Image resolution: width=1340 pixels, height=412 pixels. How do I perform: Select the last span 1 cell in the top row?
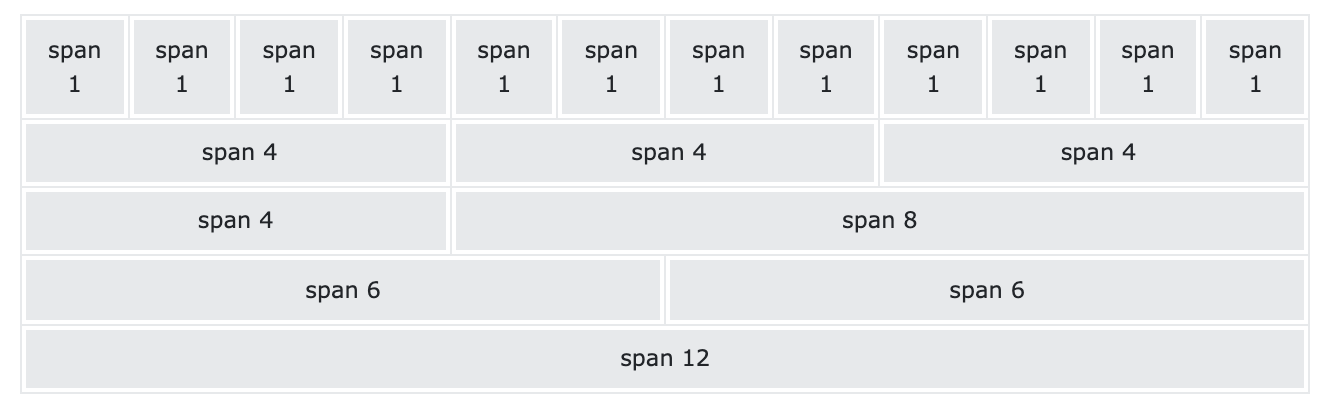point(1255,67)
